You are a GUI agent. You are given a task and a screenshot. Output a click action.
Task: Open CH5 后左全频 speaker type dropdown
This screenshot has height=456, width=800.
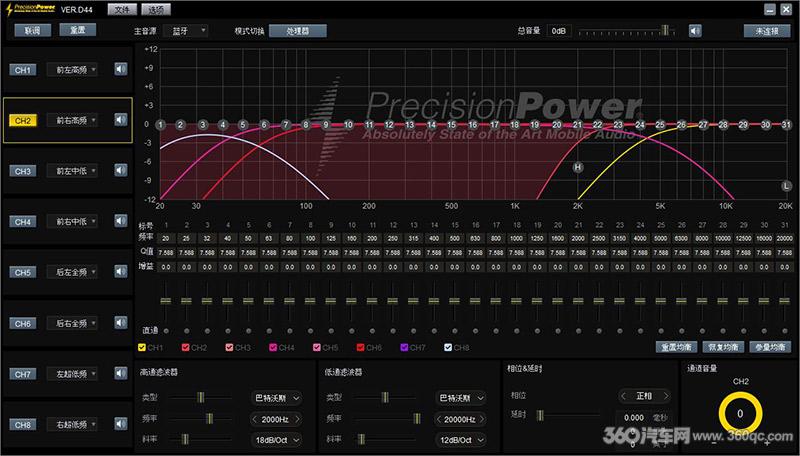pos(72,272)
